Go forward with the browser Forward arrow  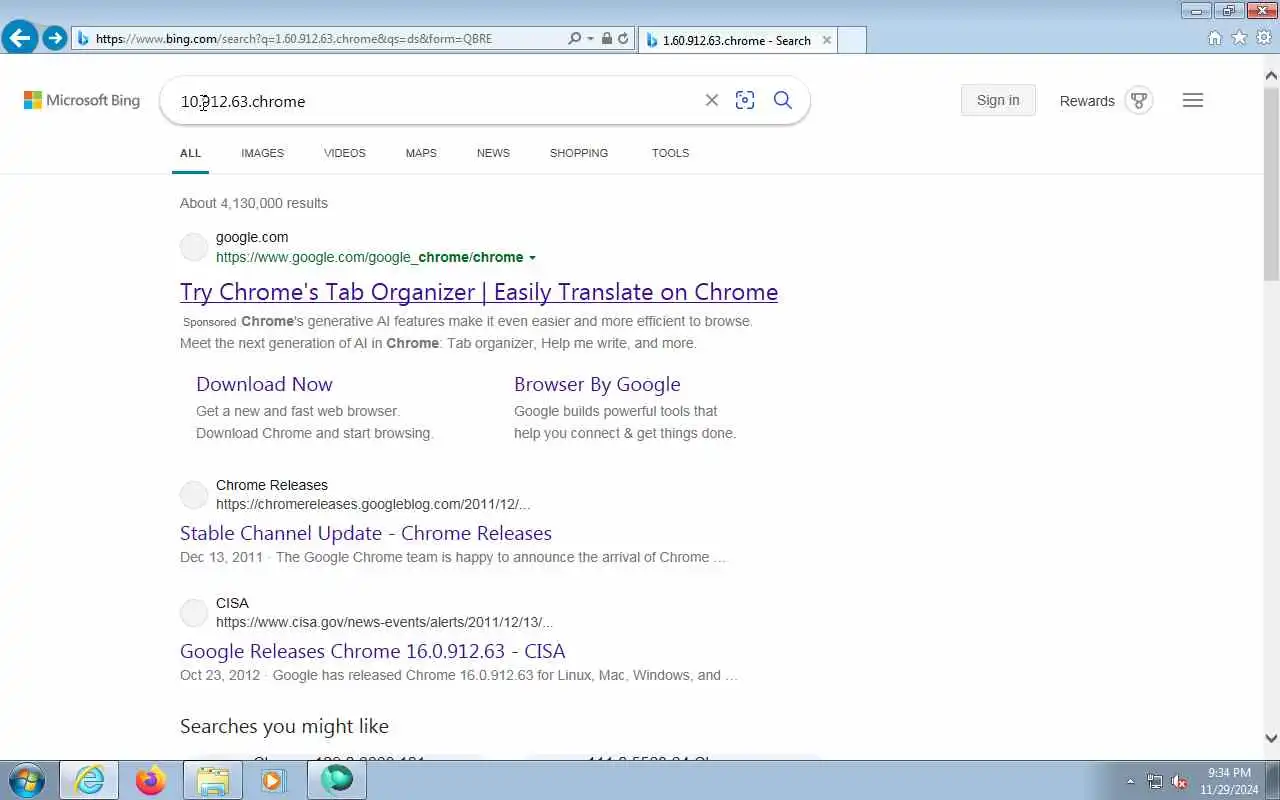55,39
